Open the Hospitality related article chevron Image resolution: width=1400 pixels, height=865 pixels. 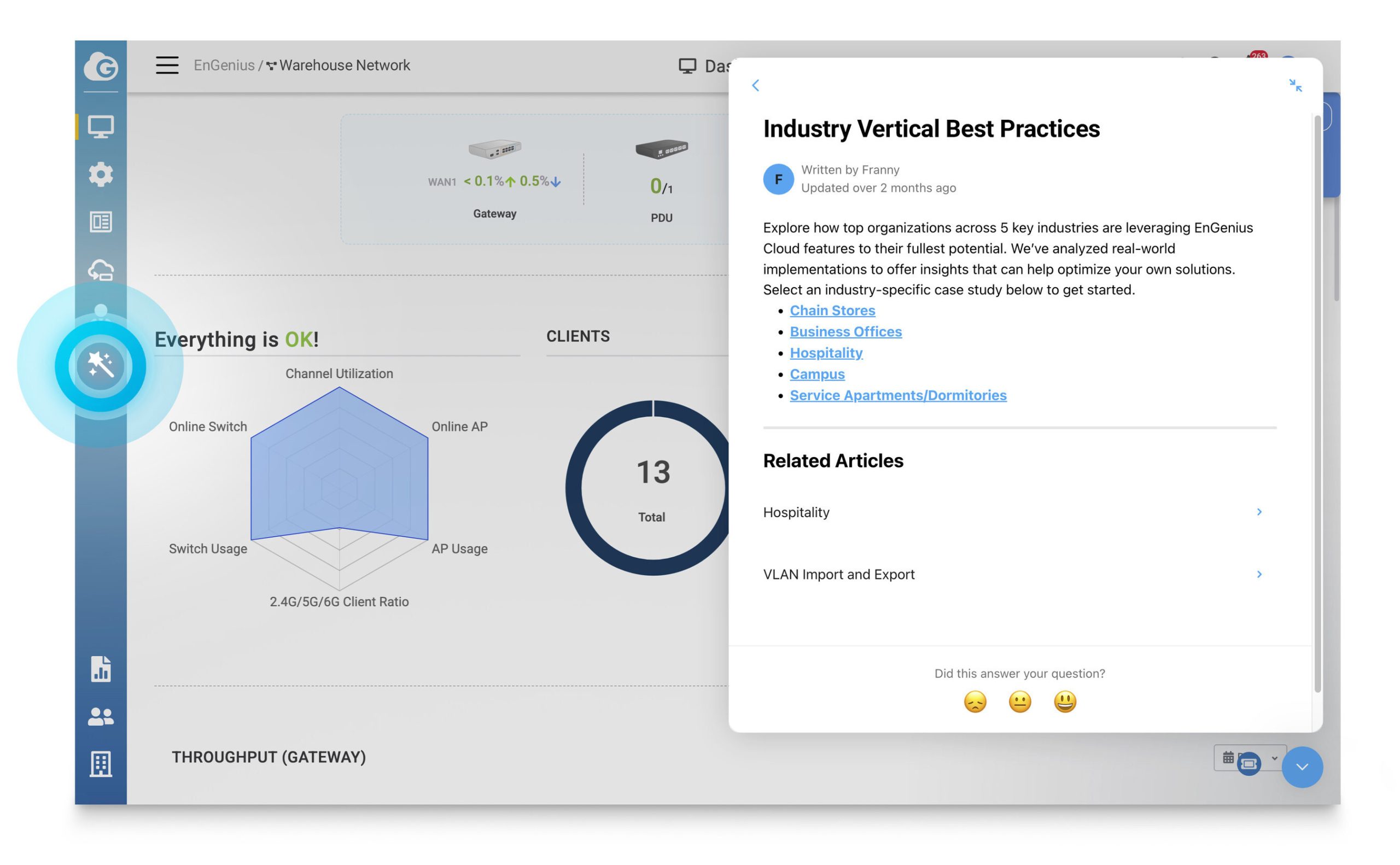tap(1259, 512)
